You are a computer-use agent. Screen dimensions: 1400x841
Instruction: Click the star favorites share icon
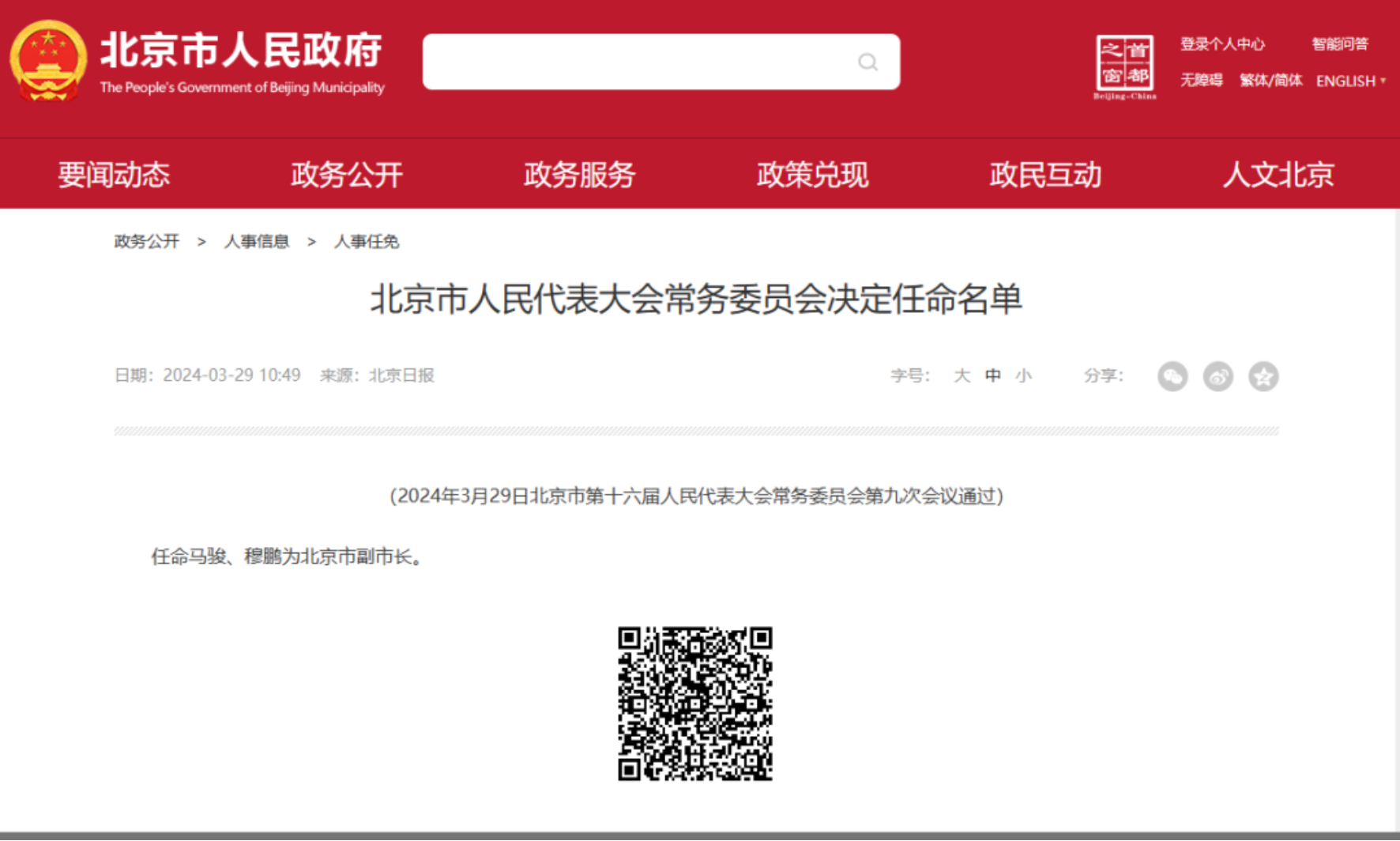(x=1263, y=376)
